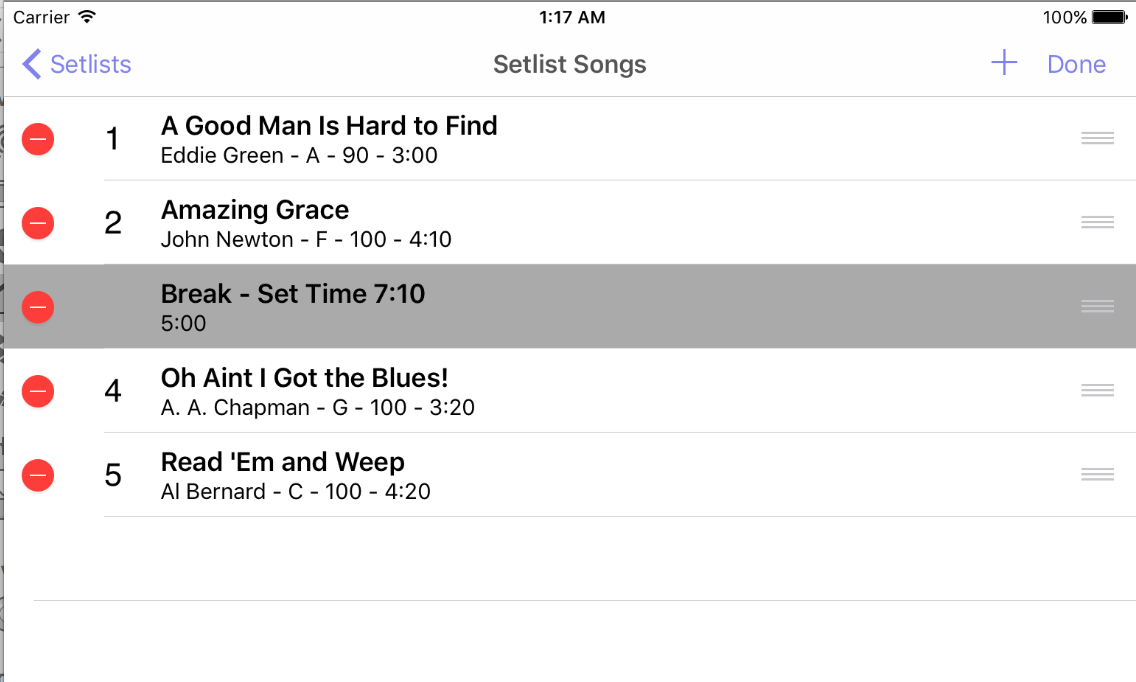
Task: Tap the delete icon for the Break entry
Action: tap(37, 307)
